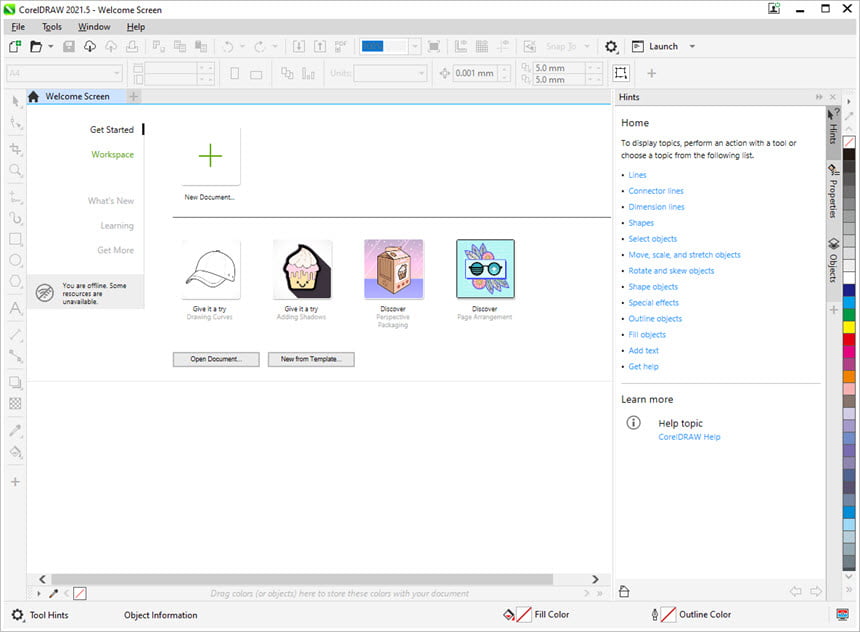Open the Window menu
Image resolution: width=860 pixels, height=632 pixels.
pyautogui.click(x=94, y=27)
